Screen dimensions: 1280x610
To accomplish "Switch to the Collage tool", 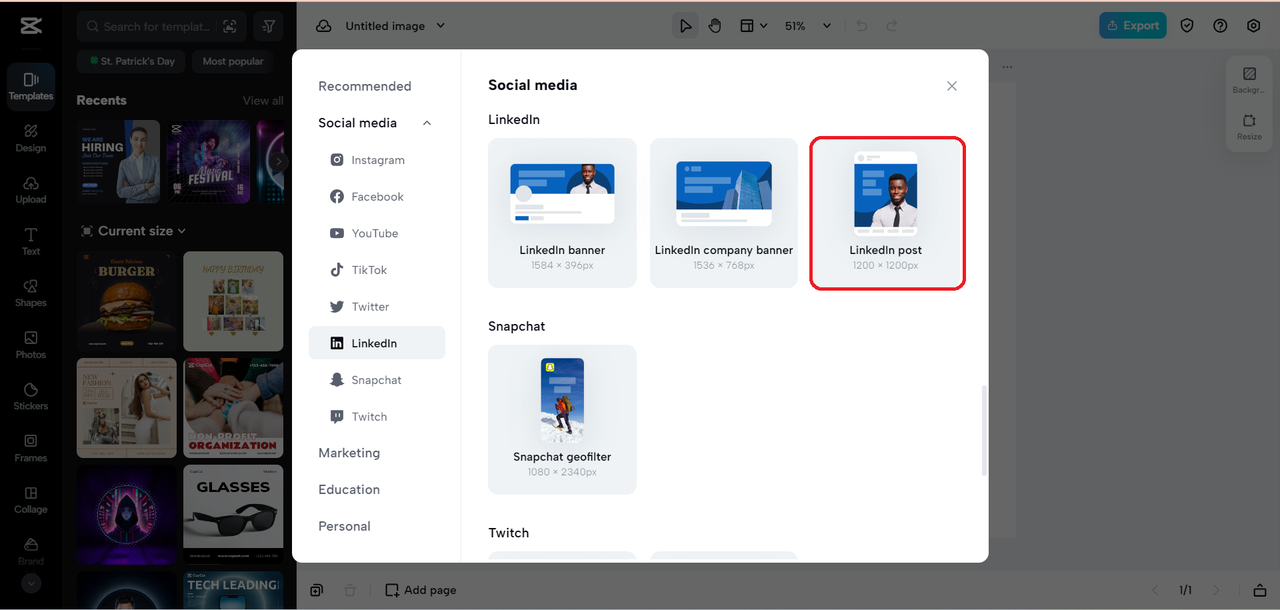I will (30, 500).
